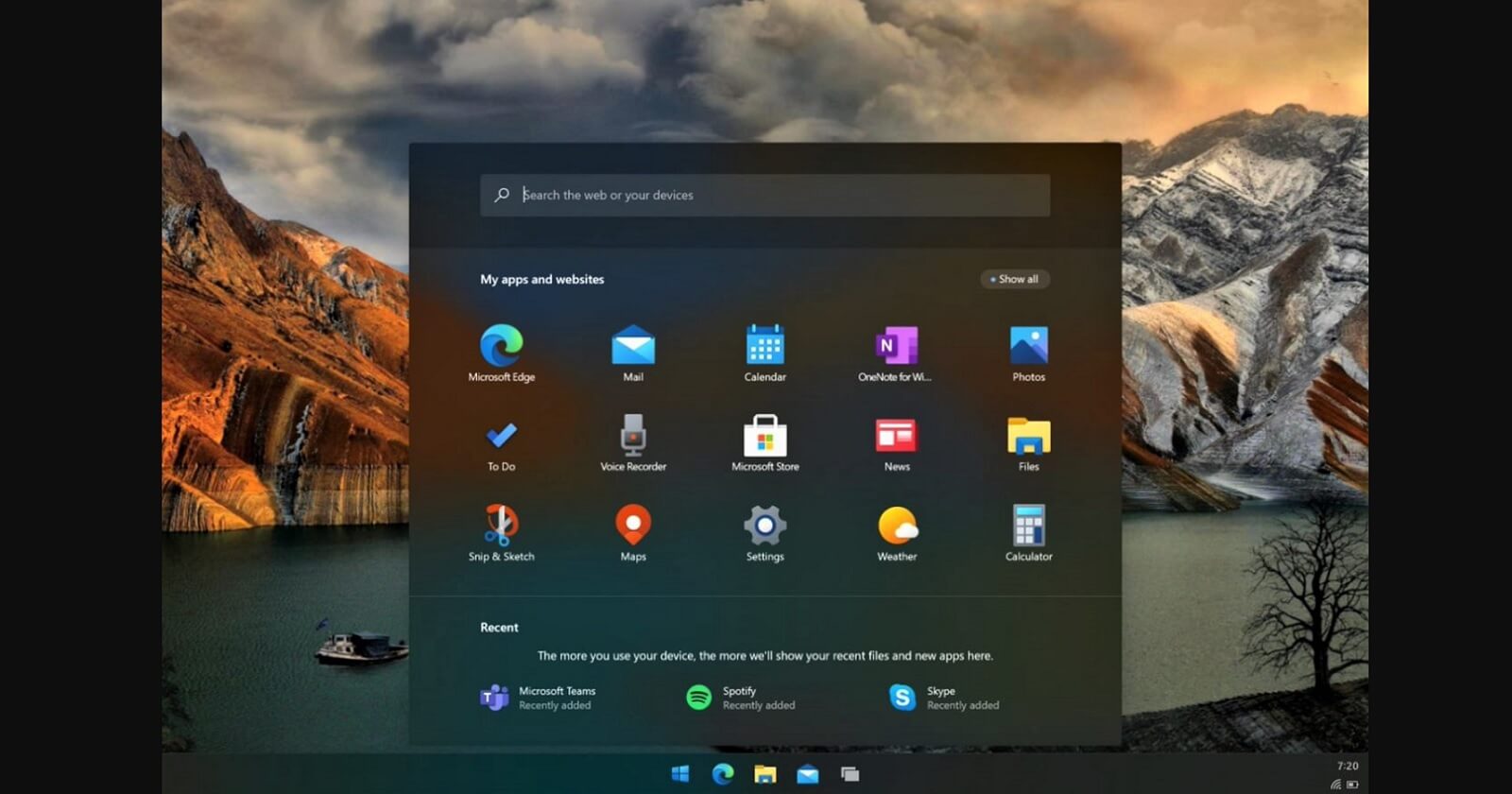
Task: Open the Settings app
Action: pos(765,532)
